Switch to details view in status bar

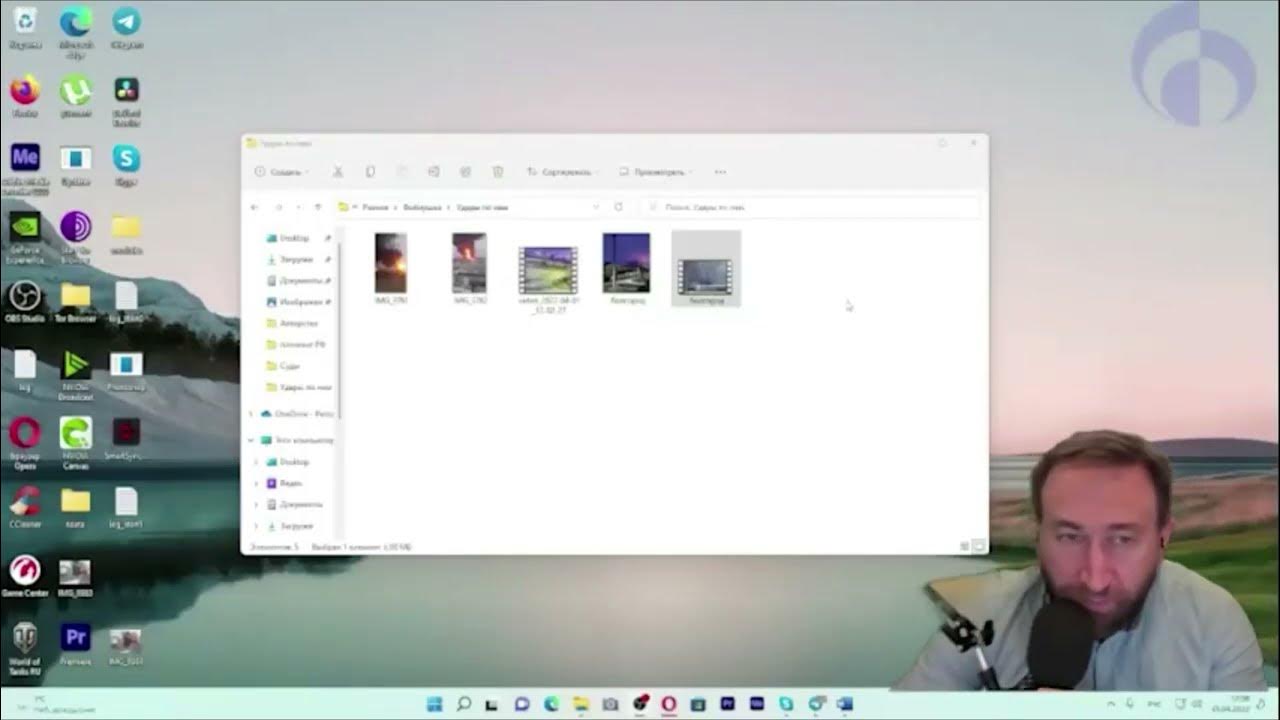(964, 547)
